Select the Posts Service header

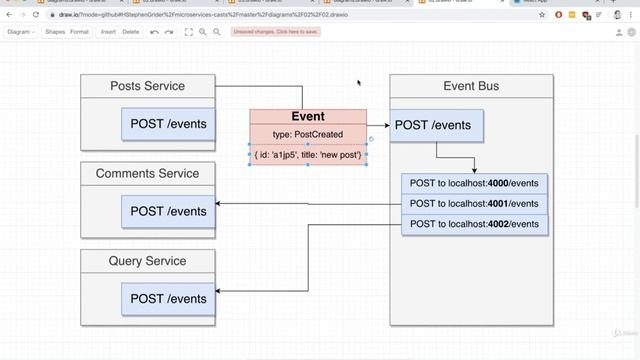point(148,86)
